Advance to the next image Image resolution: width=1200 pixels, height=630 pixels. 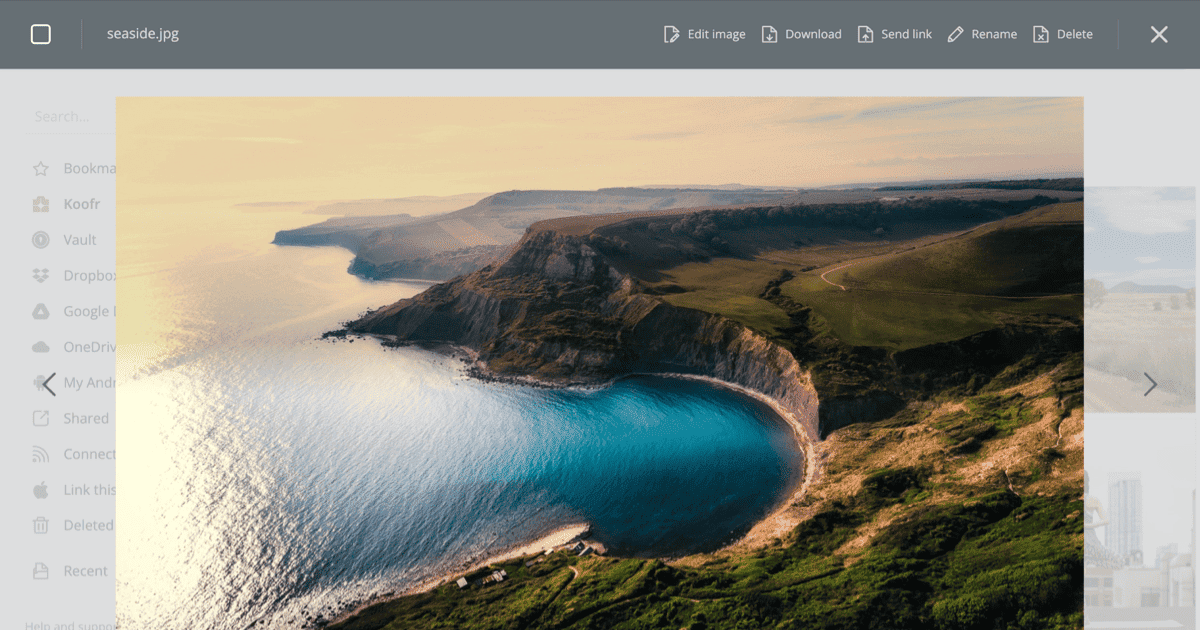[x=1150, y=384]
